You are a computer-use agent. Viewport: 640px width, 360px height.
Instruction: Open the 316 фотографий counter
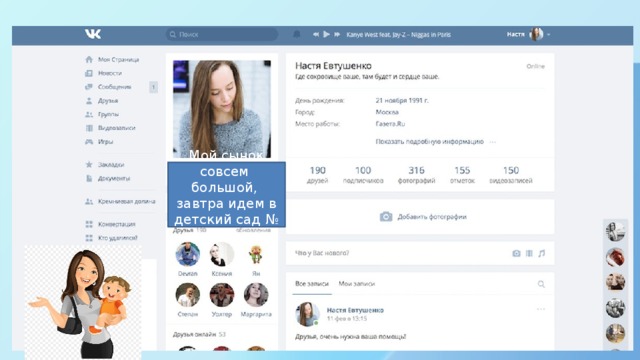(x=416, y=175)
